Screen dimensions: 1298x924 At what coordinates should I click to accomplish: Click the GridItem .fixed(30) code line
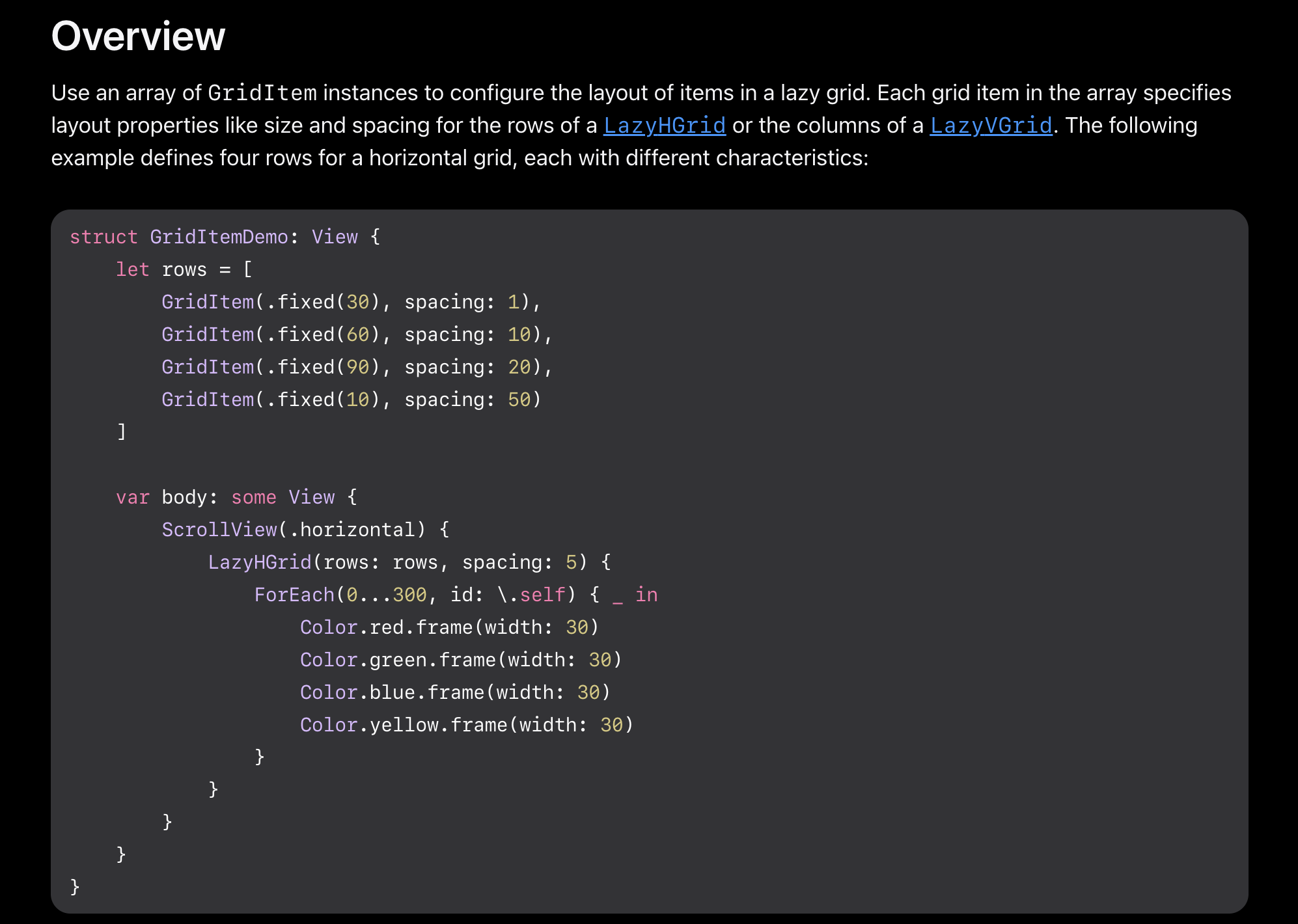click(x=351, y=302)
